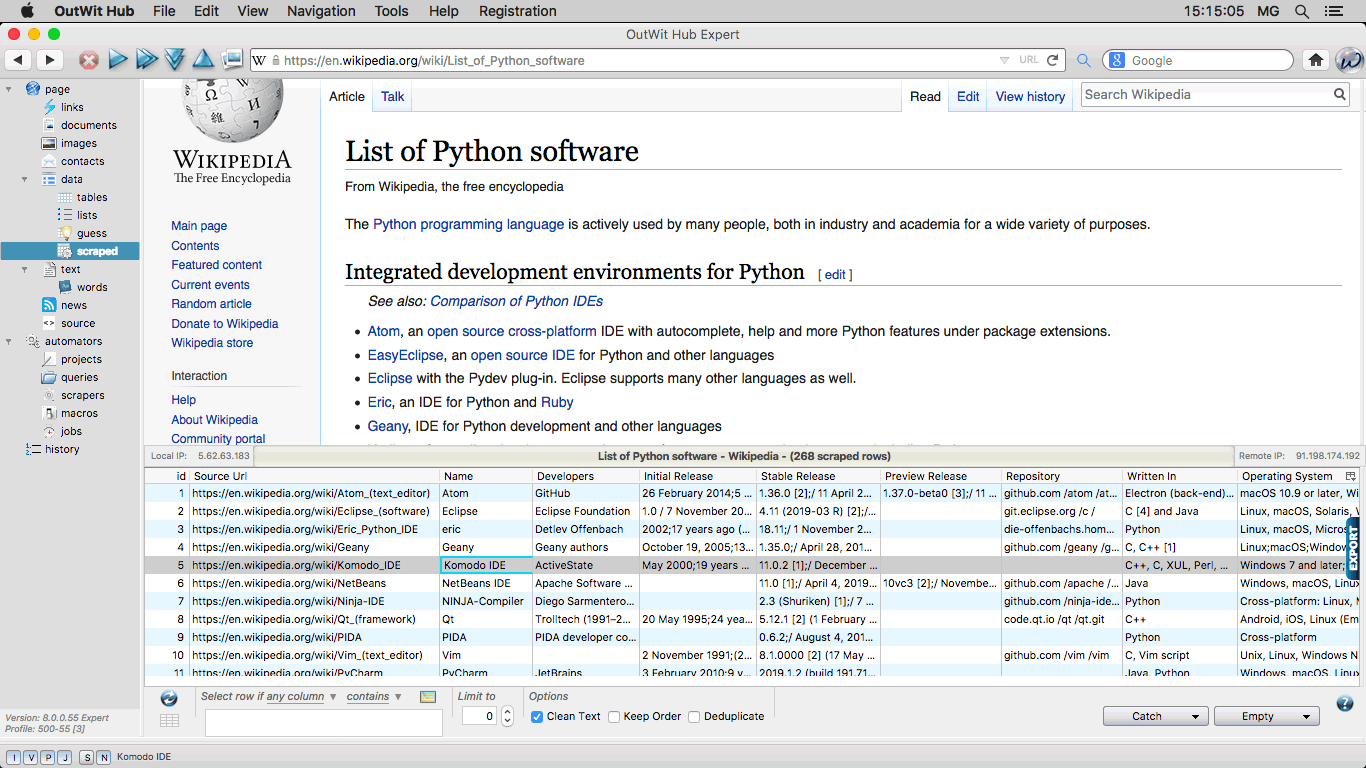
Task: Collapse the automators tree node
Action: pos(9,341)
